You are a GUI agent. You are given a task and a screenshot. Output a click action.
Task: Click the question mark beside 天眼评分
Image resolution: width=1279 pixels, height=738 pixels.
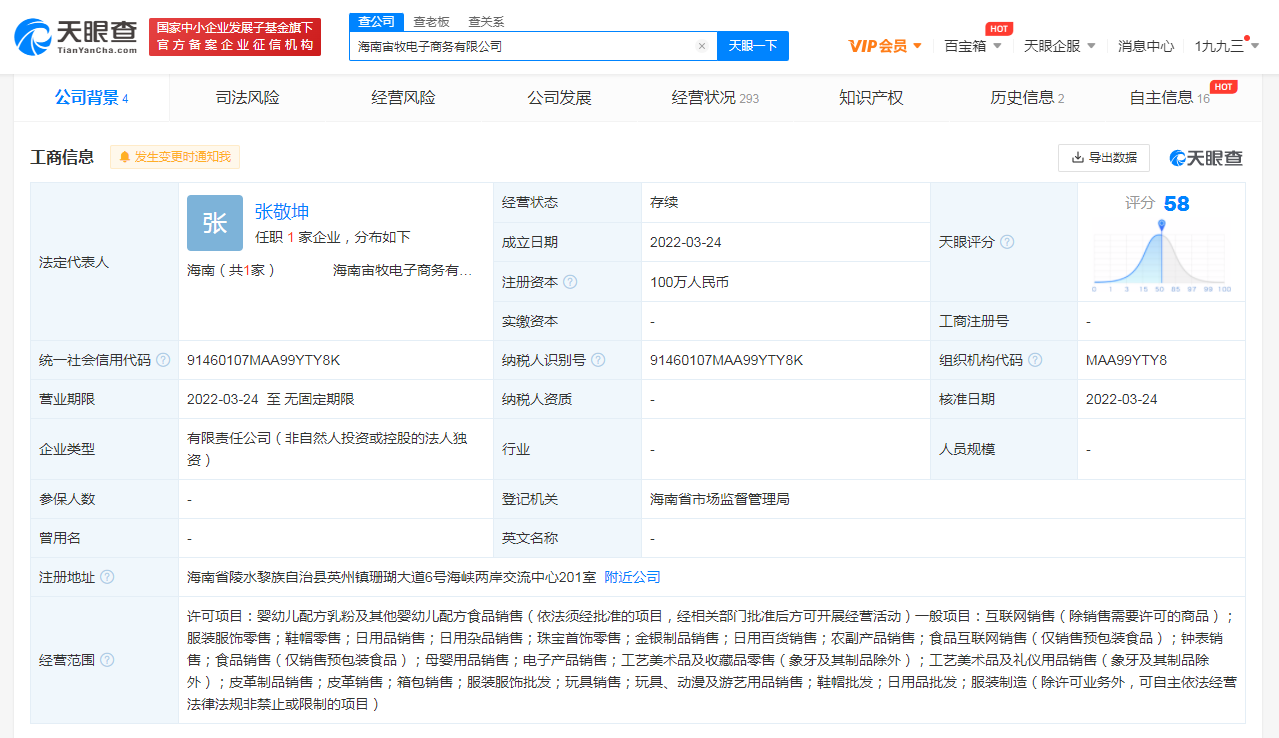click(x=1006, y=241)
